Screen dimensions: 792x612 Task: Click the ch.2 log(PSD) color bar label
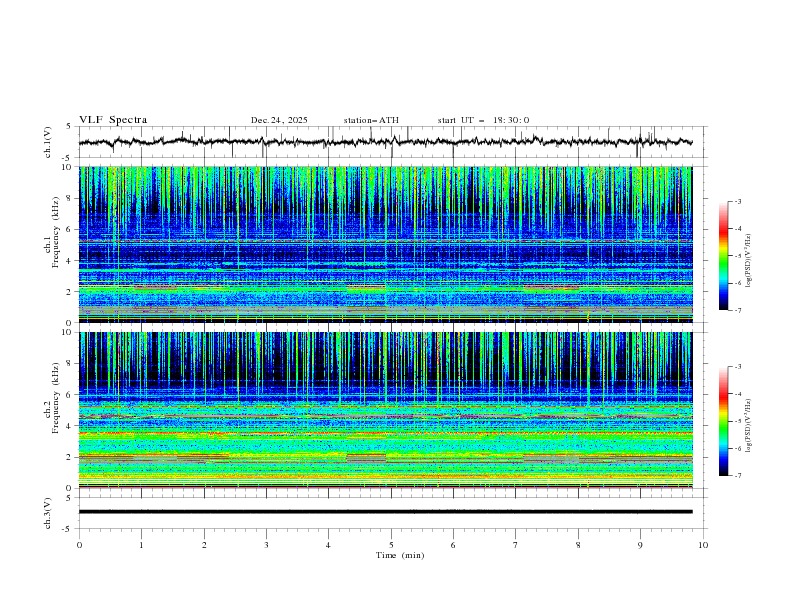click(x=748, y=422)
